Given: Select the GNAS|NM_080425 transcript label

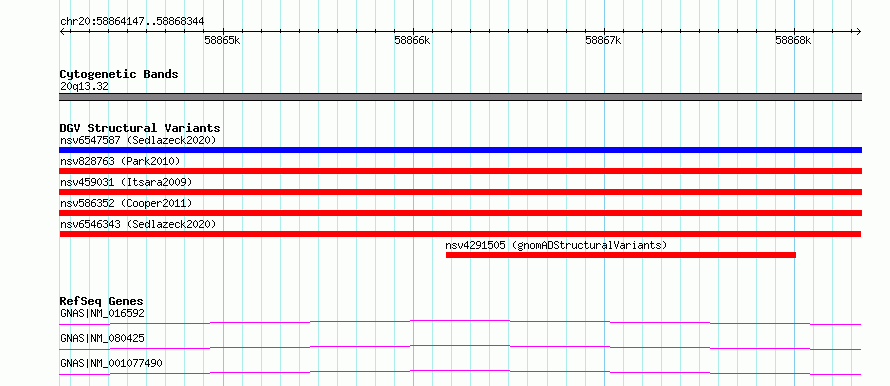Looking at the screenshot, I should tap(102, 338).
